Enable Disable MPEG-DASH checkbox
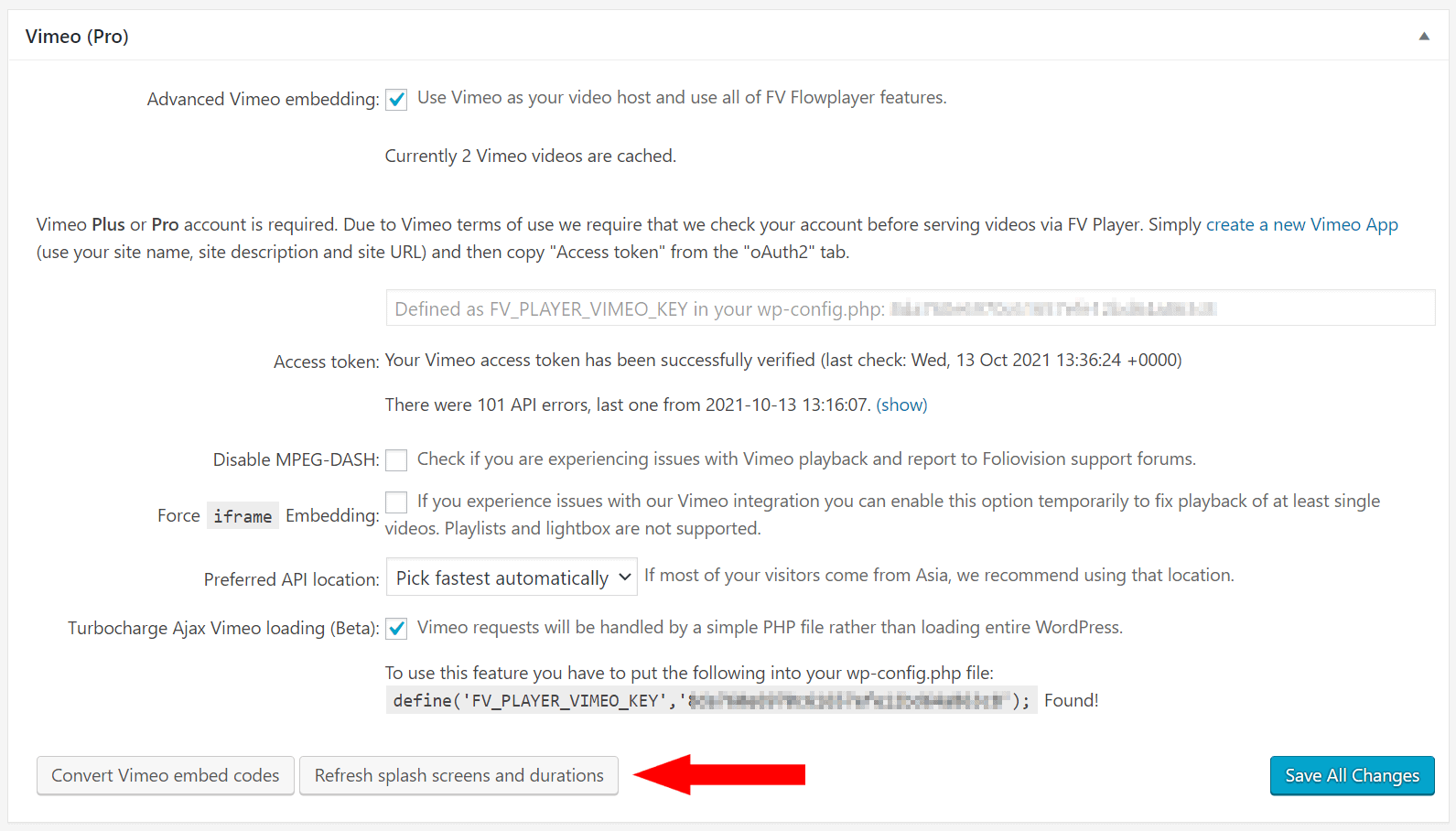 pyautogui.click(x=396, y=459)
